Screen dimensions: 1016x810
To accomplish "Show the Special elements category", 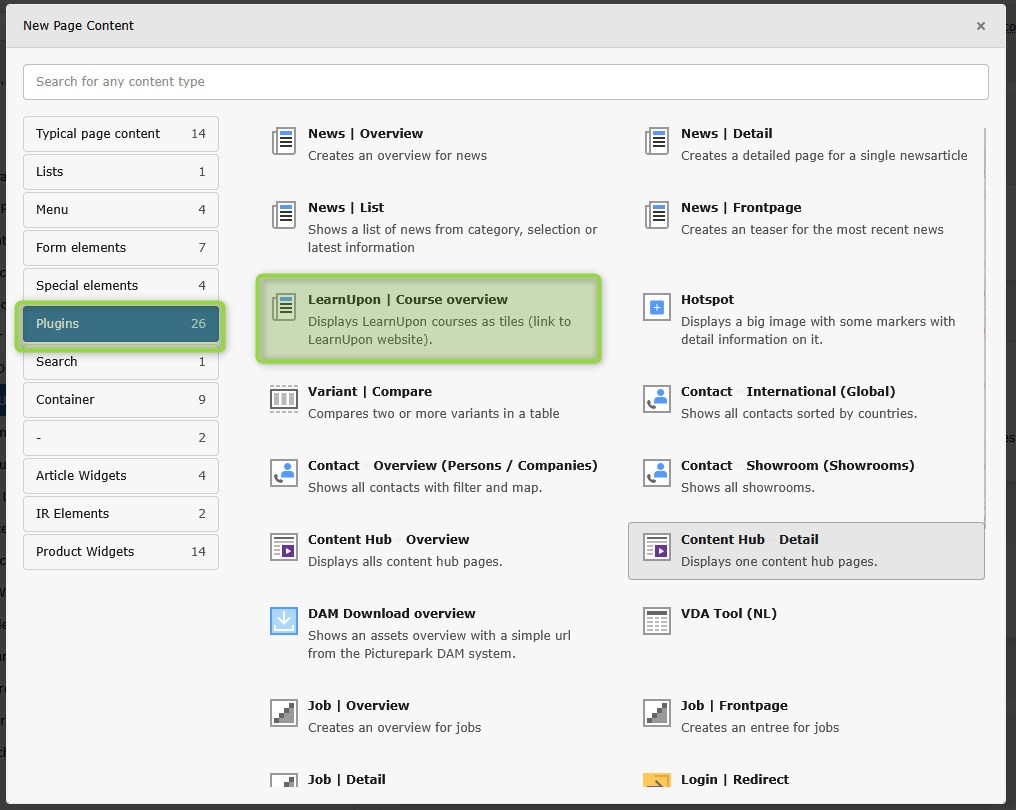I will [121, 286].
